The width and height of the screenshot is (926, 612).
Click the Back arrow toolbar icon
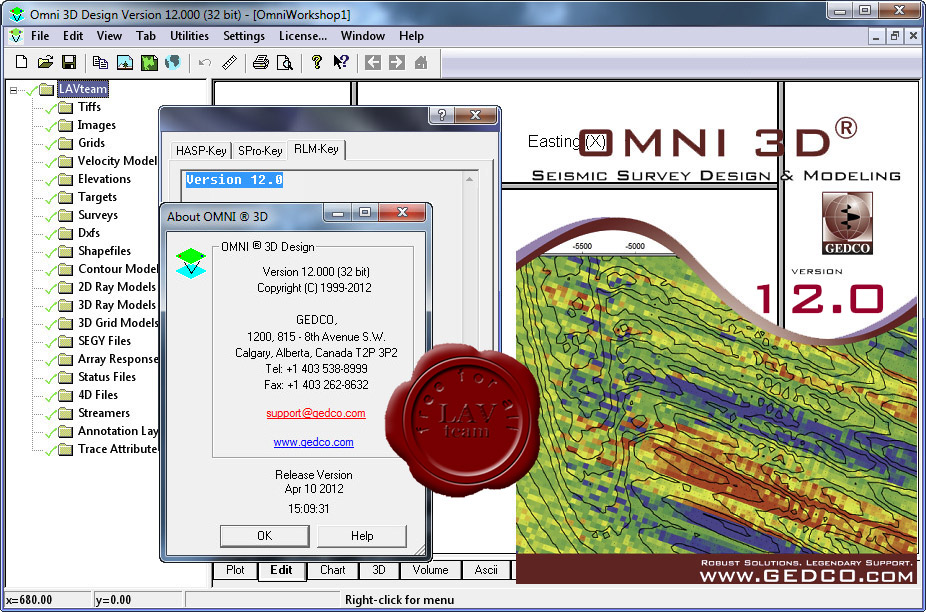pos(373,62)
